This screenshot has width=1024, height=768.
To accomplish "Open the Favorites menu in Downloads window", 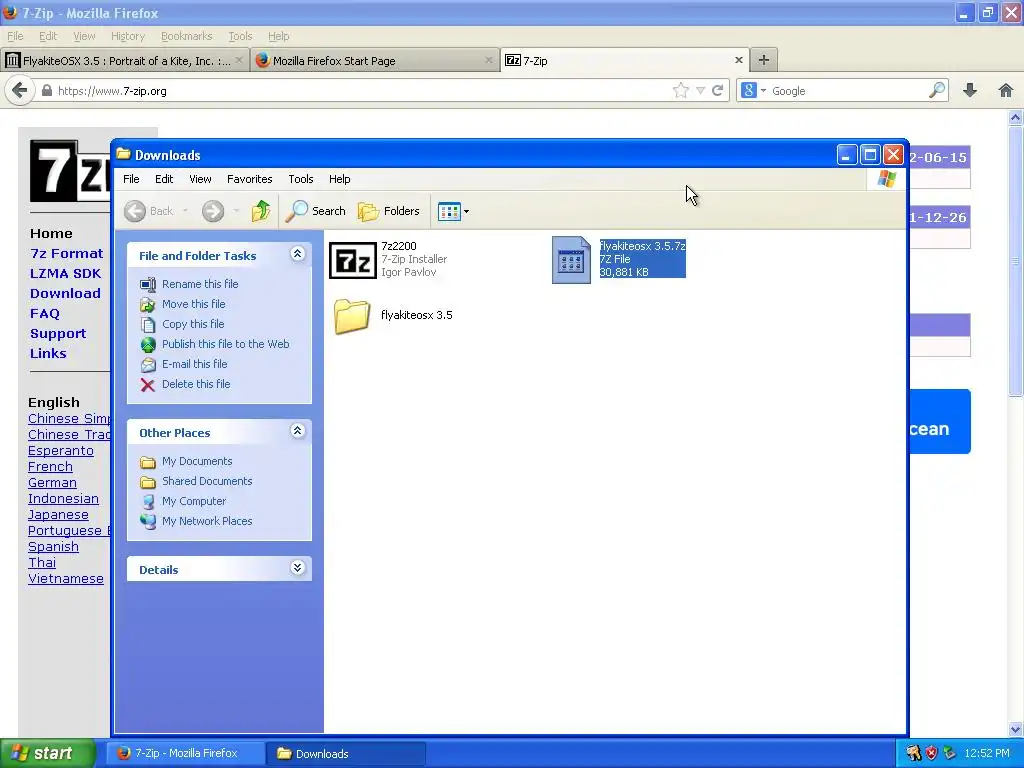I will [x=249, y=179].
